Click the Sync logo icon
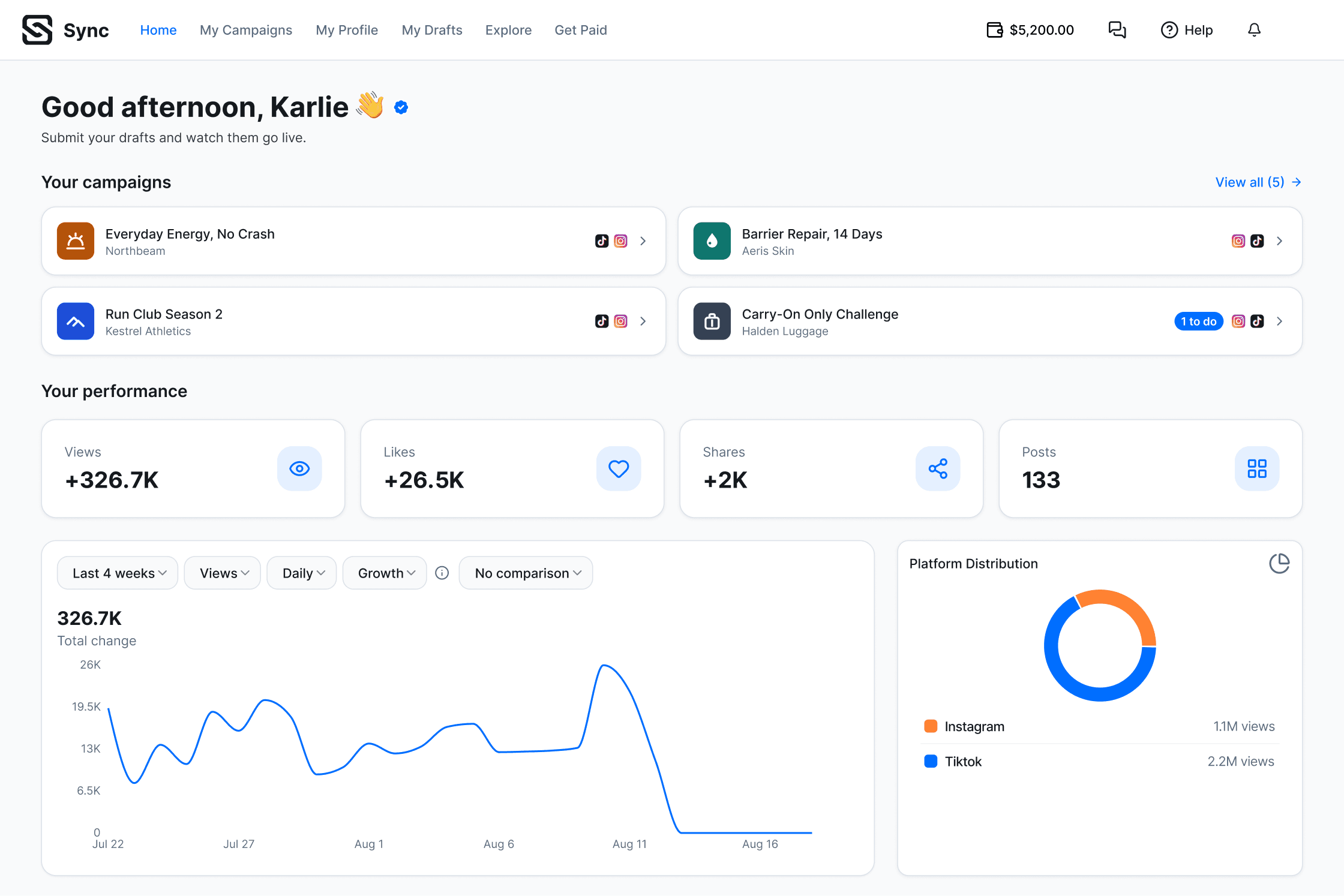The height and width of the screenshot is (896, 1344). (37, 30)
